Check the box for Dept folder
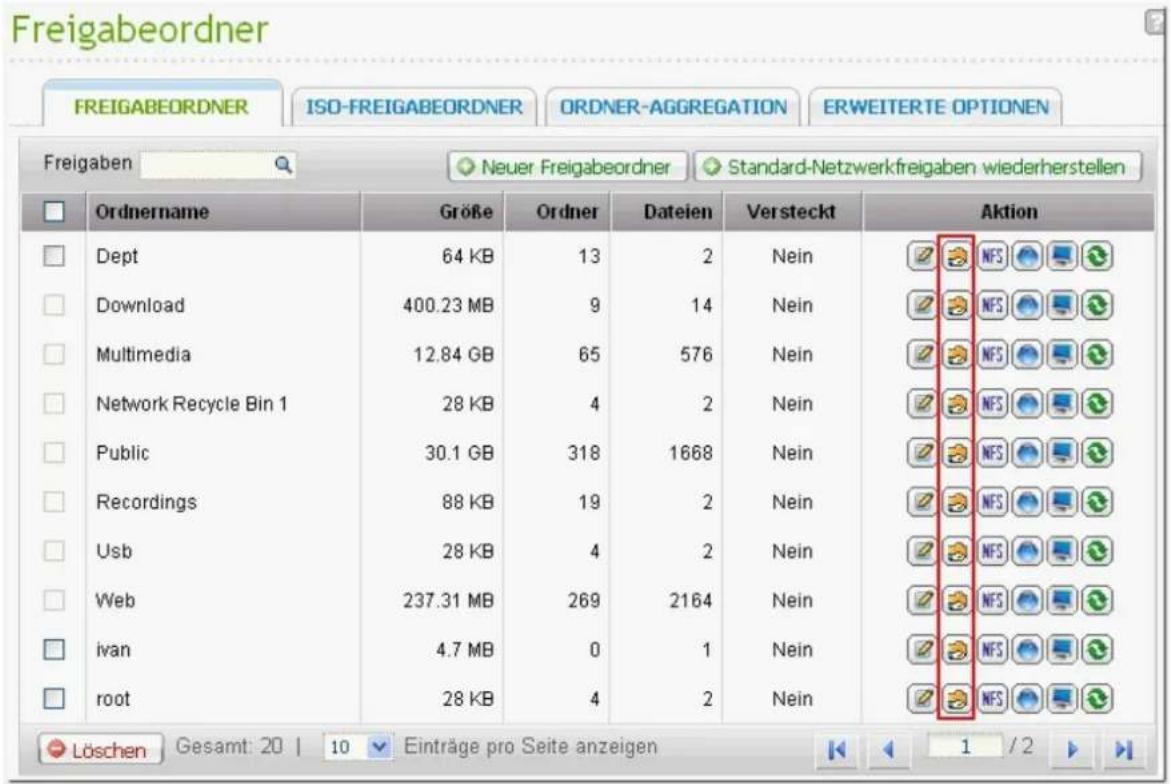 pos(54,256)
